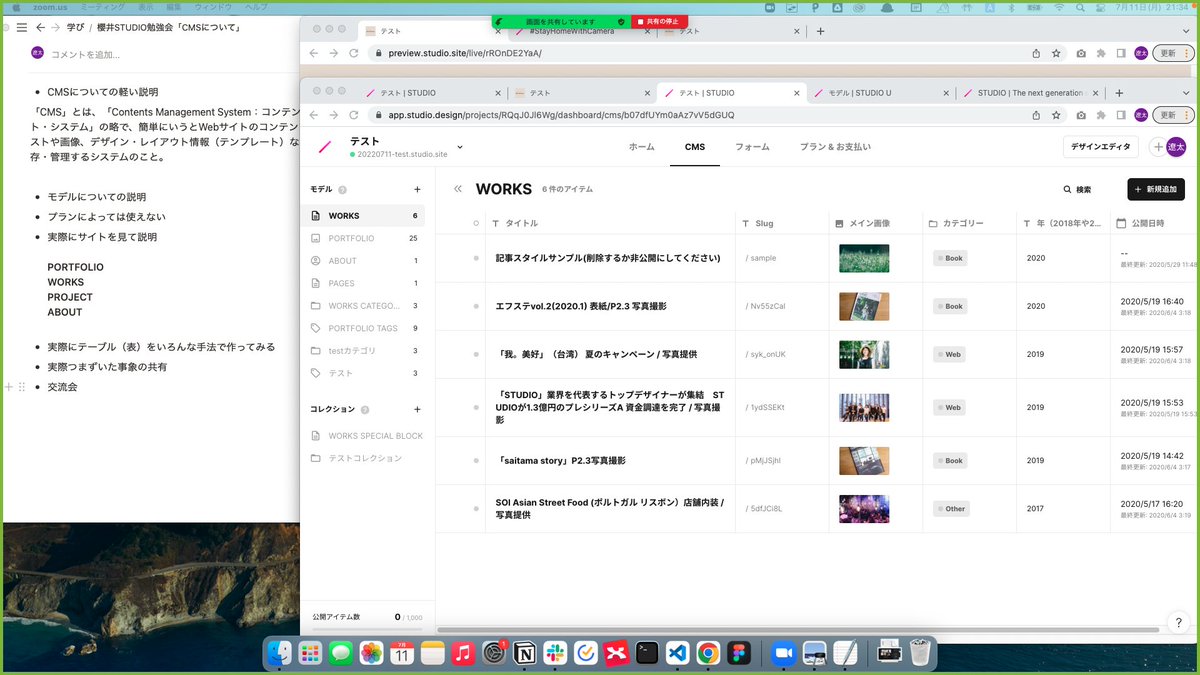The image size is (1200, 675).
Task: Click the 新規追加 button
Action: coord(1156,189)
